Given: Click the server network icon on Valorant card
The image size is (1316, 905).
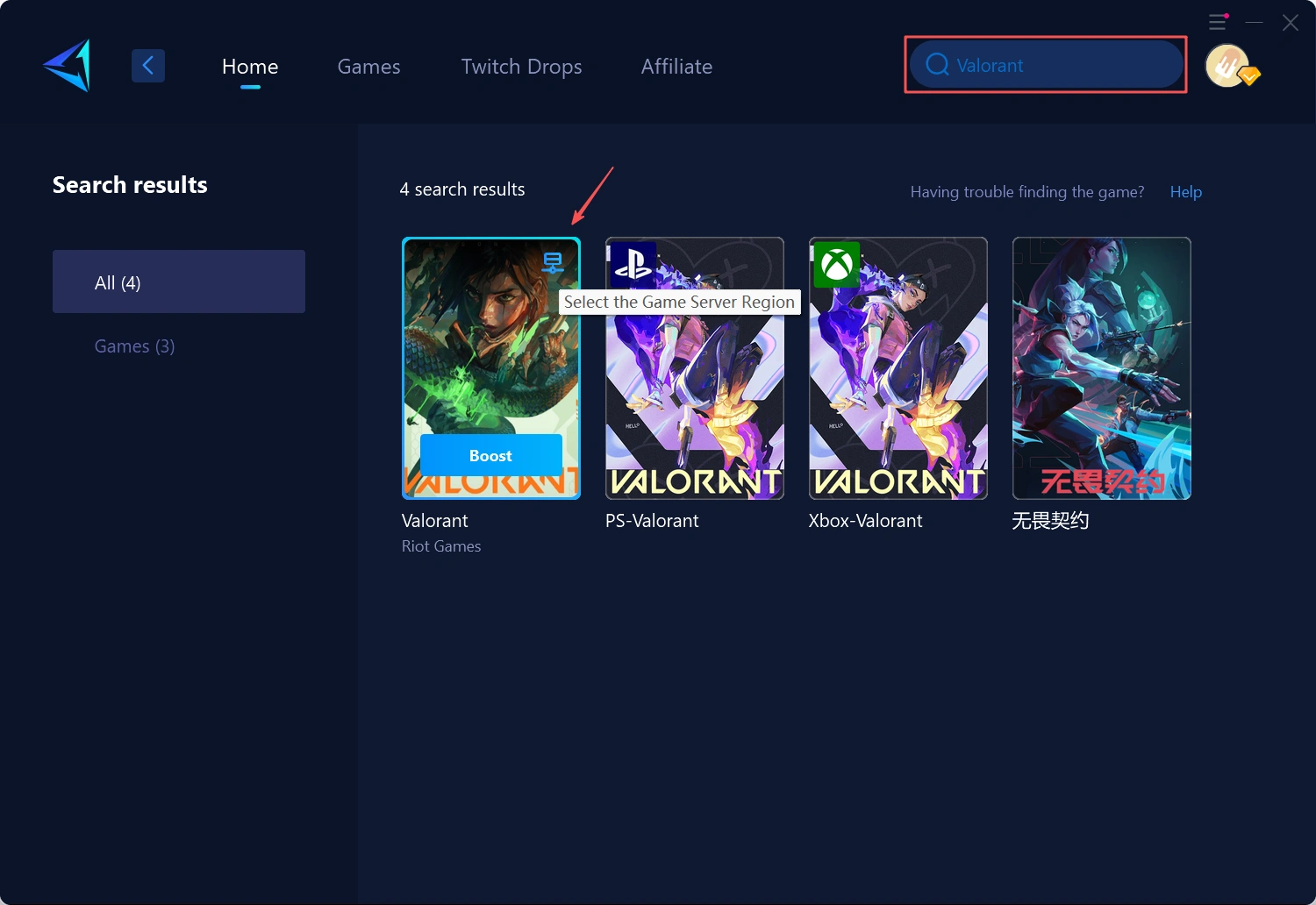Looking at the screenshot, I should (554, 261).
